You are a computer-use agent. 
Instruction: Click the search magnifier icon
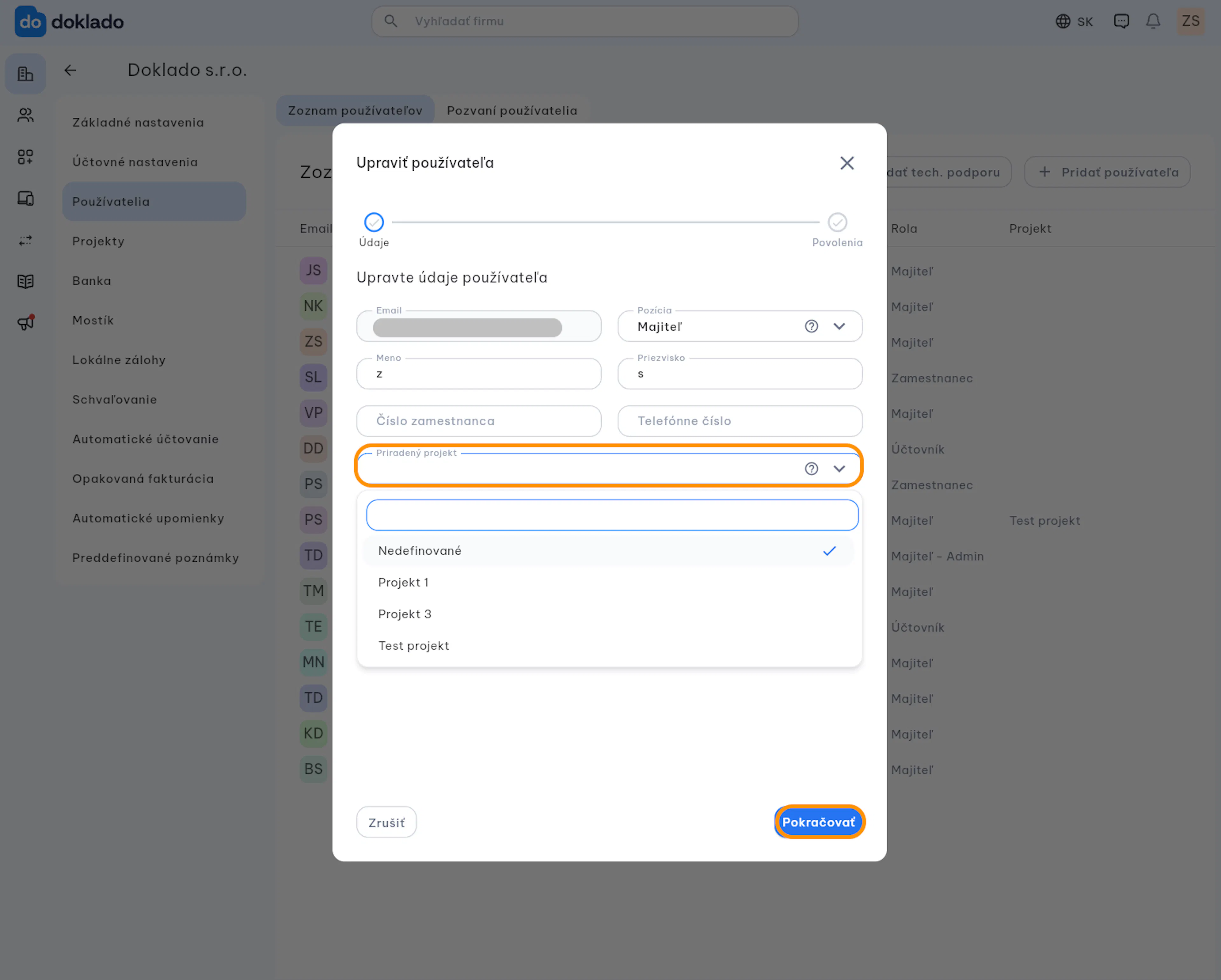391,21
